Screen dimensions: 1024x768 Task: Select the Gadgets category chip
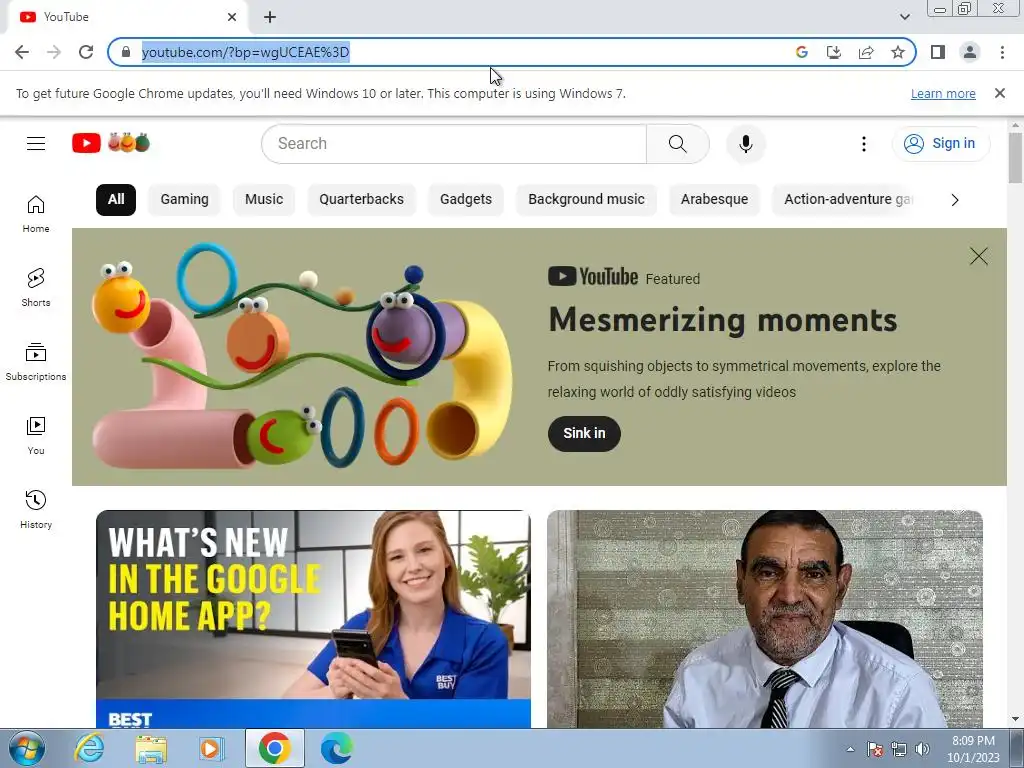466,199
